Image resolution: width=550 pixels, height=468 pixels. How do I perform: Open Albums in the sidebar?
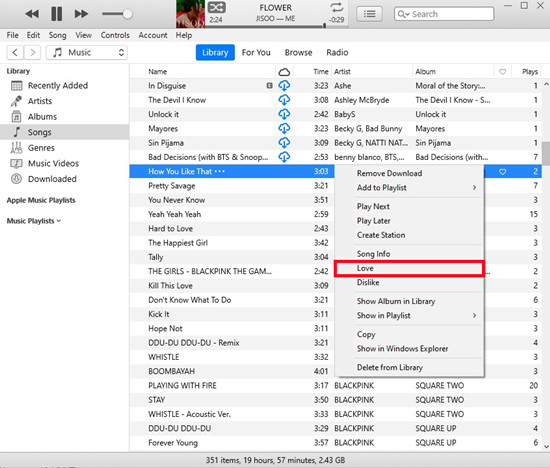point(65,116)
